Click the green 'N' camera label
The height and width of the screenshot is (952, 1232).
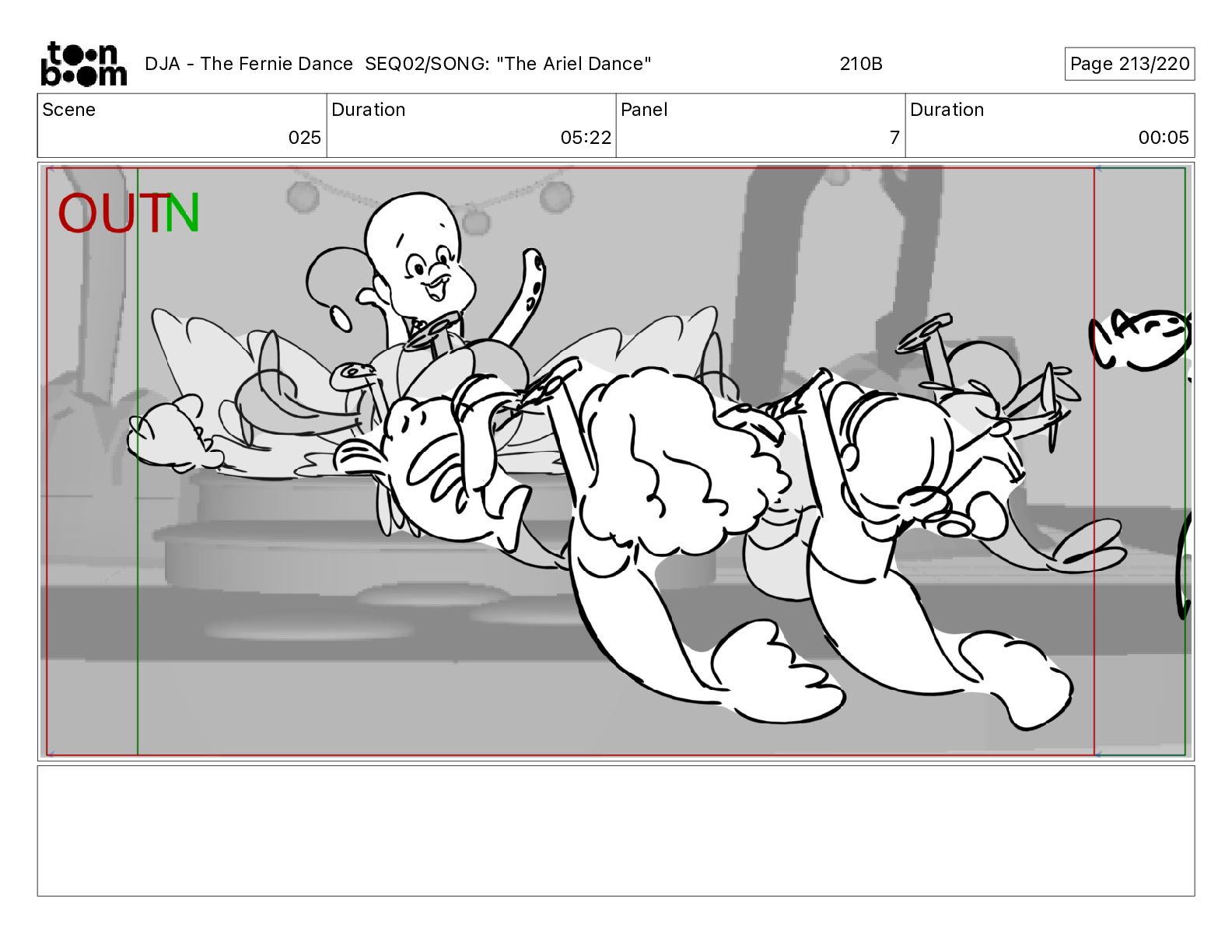pyautogui.click(x=182, y=213)
